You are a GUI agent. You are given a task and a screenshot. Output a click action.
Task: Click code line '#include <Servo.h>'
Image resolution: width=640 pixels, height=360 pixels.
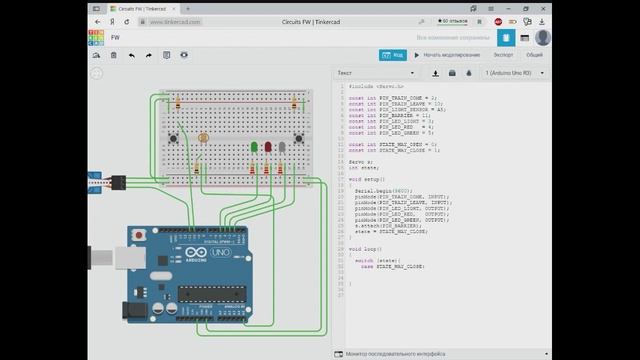coord(376,87)
